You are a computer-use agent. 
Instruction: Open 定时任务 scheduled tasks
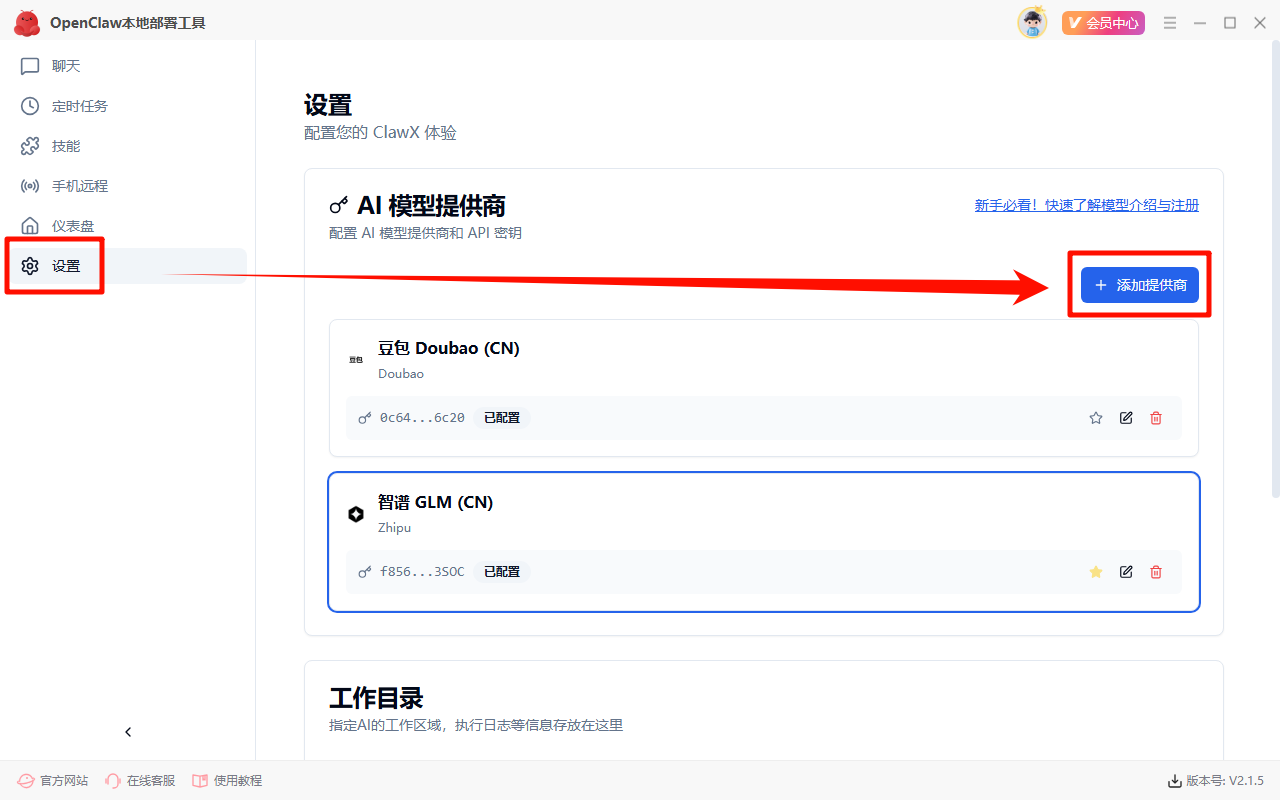coord(78,106)
